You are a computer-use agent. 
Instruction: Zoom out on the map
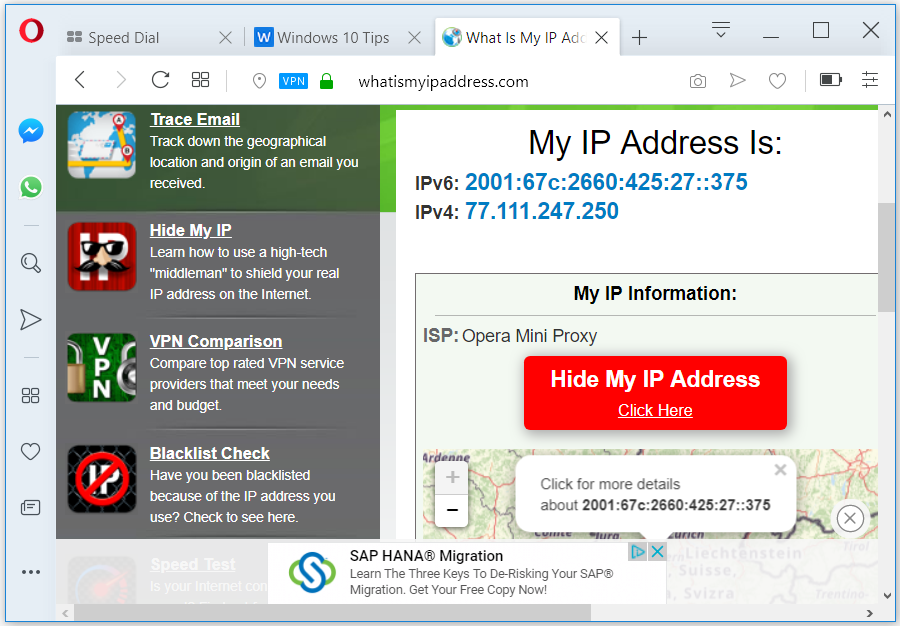point(452,510)
